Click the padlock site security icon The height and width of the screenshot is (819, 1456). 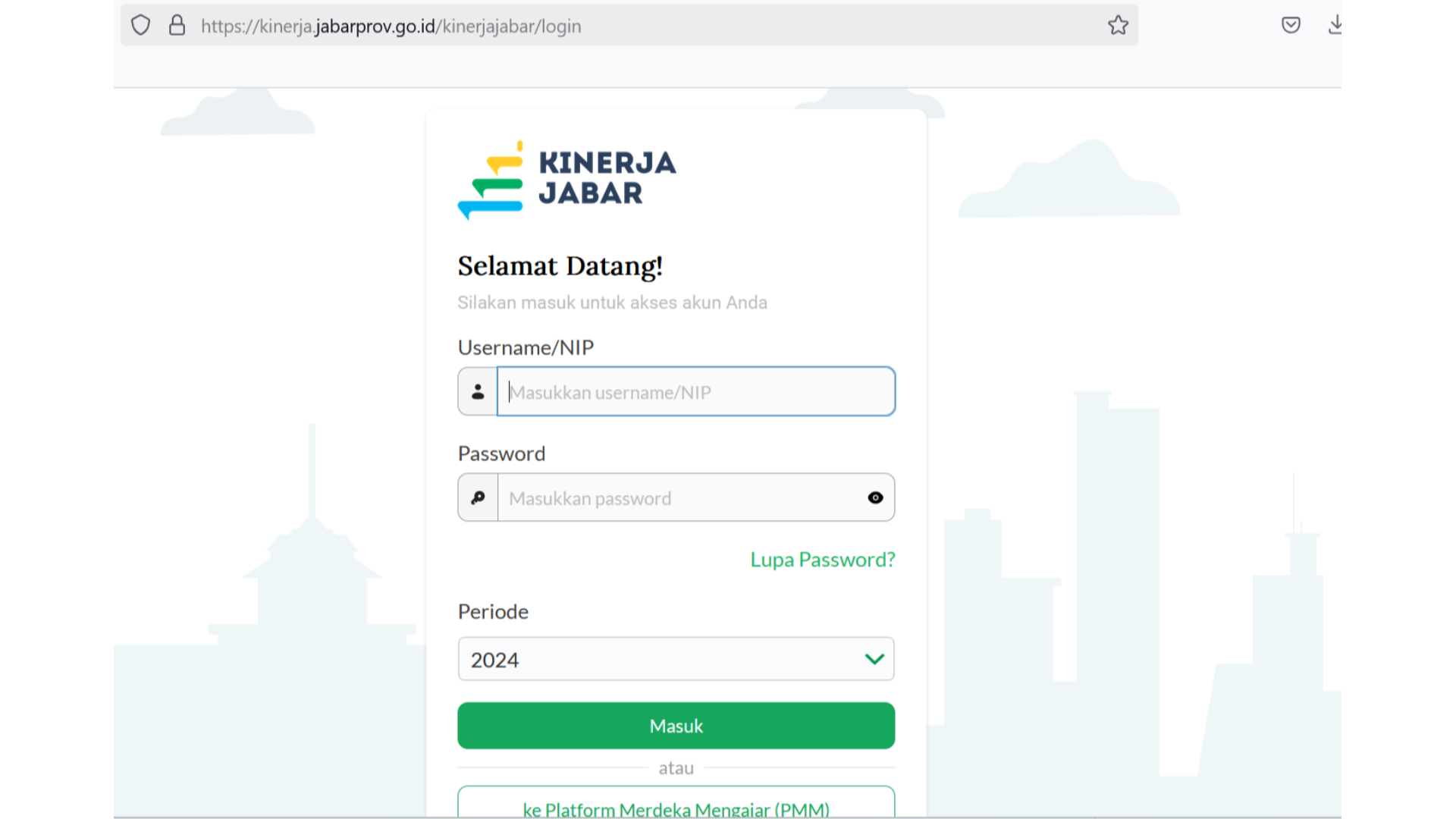click(177, 26)
